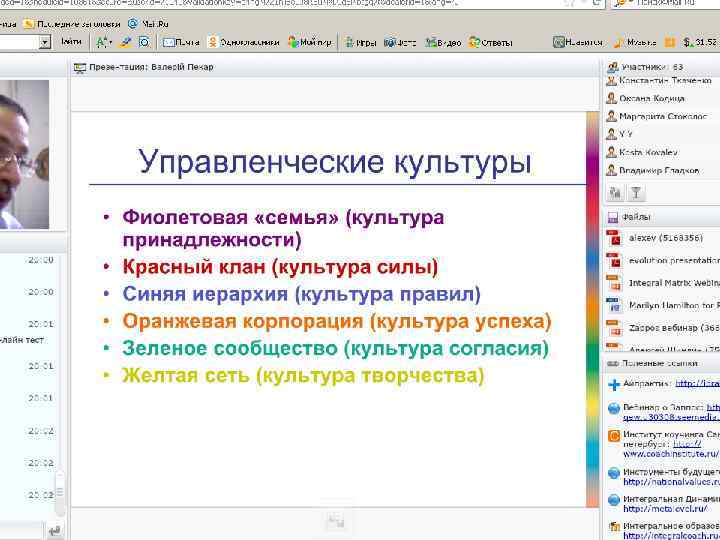The height and width of the screenshot is (540, 720).
Task: Click the slide control icon below presentation
Action: [336, 521]
